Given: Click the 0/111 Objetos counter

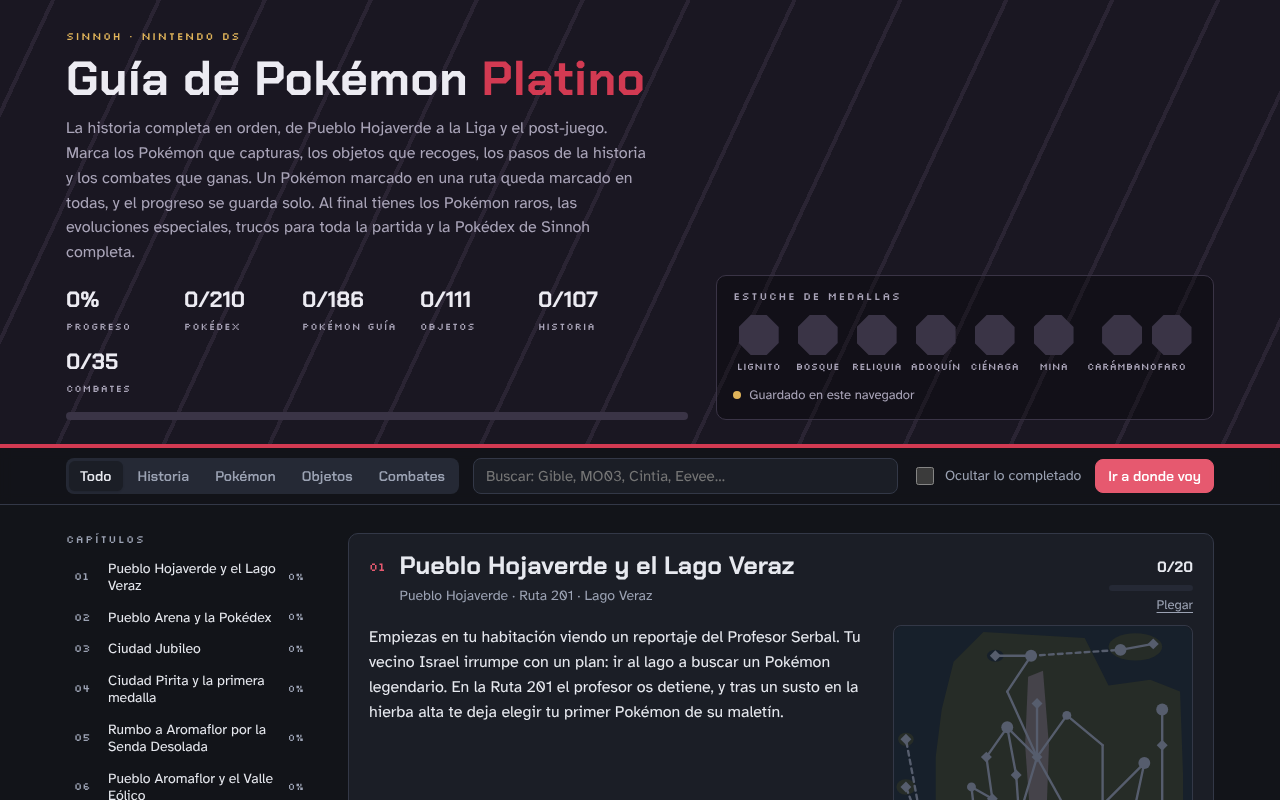Looking at the screenshot, I should click(448, 309).
